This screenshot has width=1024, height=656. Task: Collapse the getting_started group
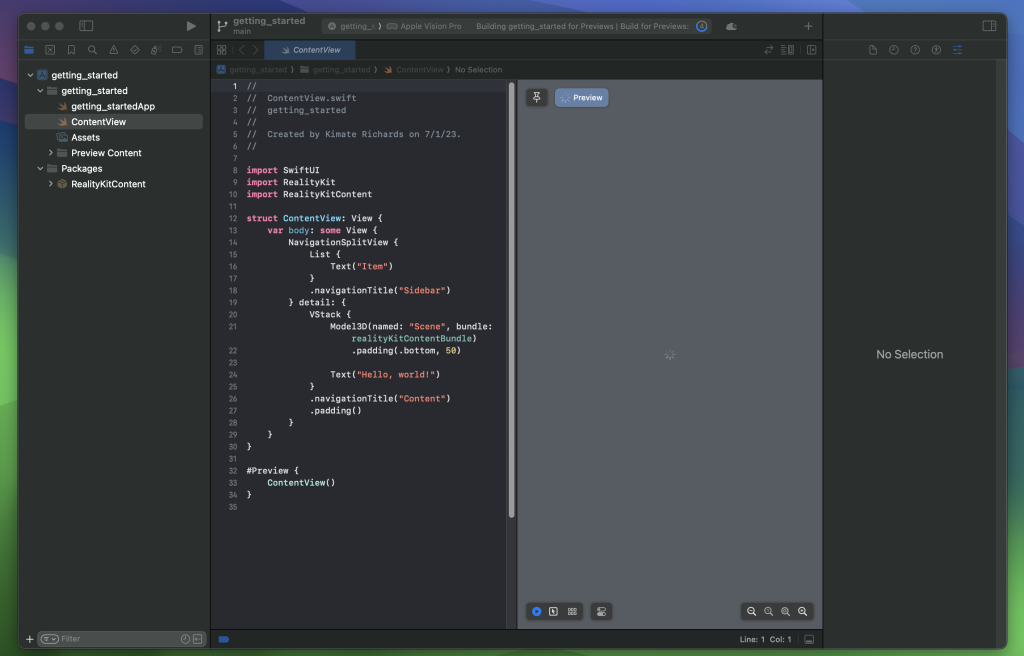click(x=40, y=90)
